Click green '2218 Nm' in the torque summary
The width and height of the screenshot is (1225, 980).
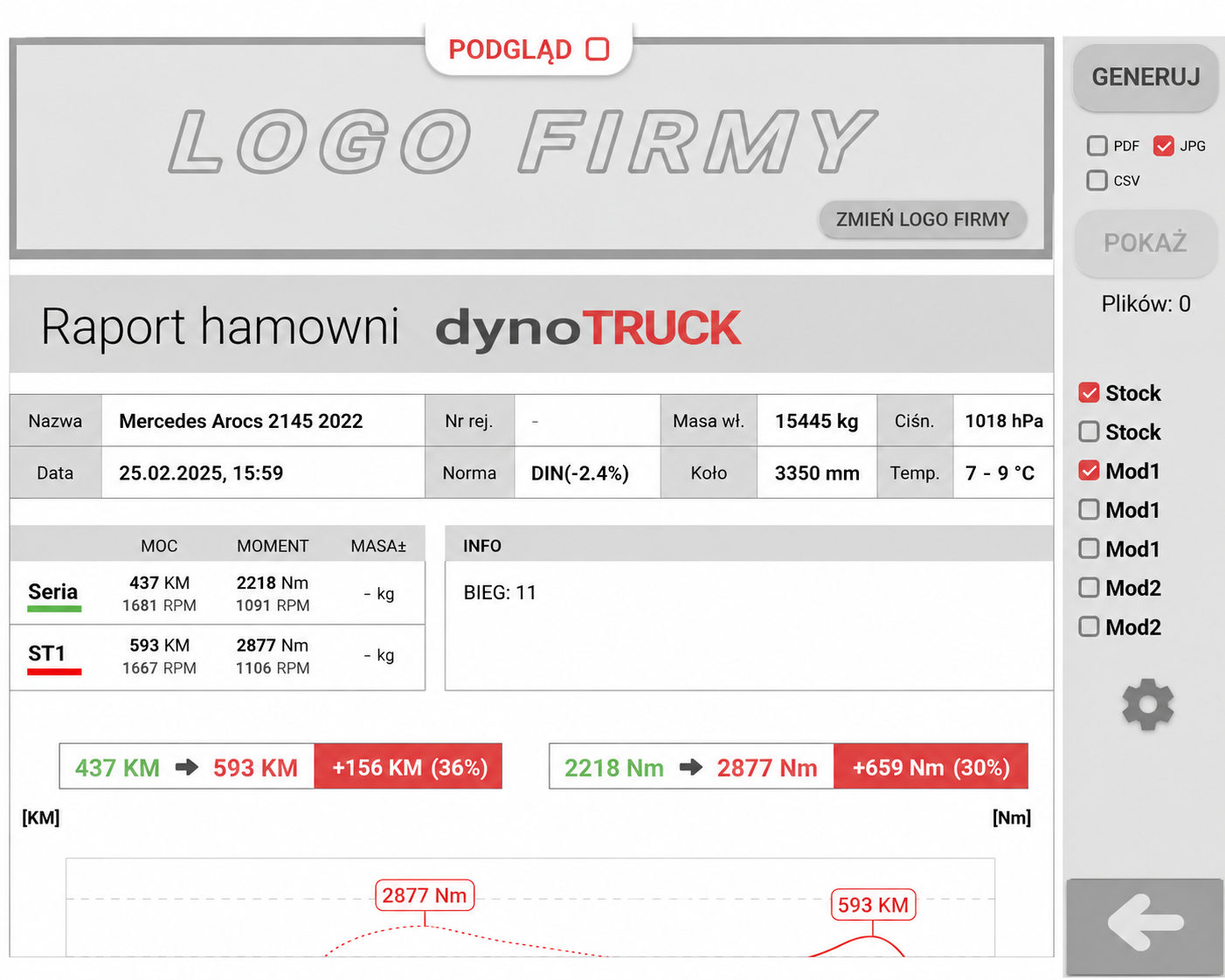point(614,768)
